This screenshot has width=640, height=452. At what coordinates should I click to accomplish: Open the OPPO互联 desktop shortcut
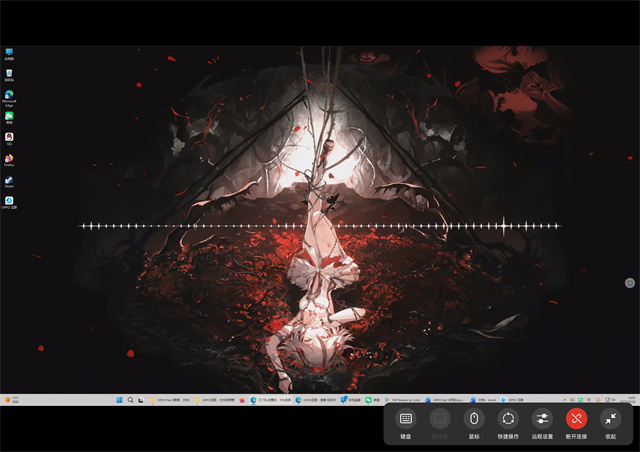click(x=9, y=202)
